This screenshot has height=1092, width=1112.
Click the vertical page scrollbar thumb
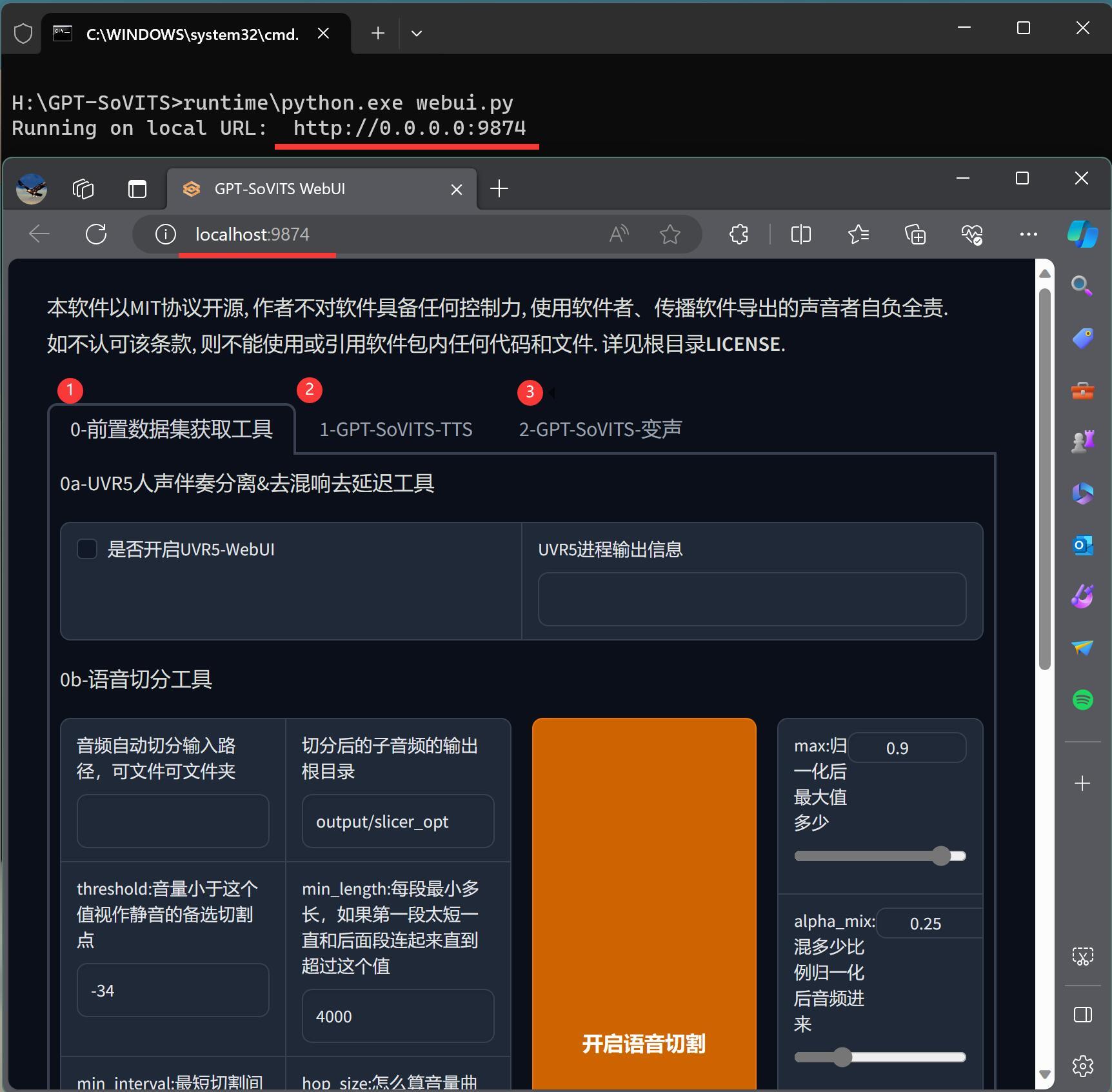(x=1045, y=479)
